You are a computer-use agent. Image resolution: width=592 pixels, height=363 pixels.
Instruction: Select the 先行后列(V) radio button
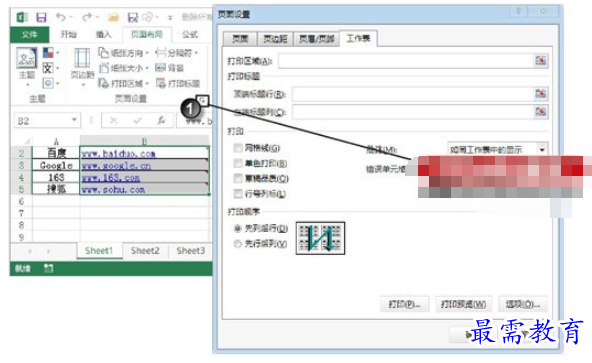(x=237, y=244)
